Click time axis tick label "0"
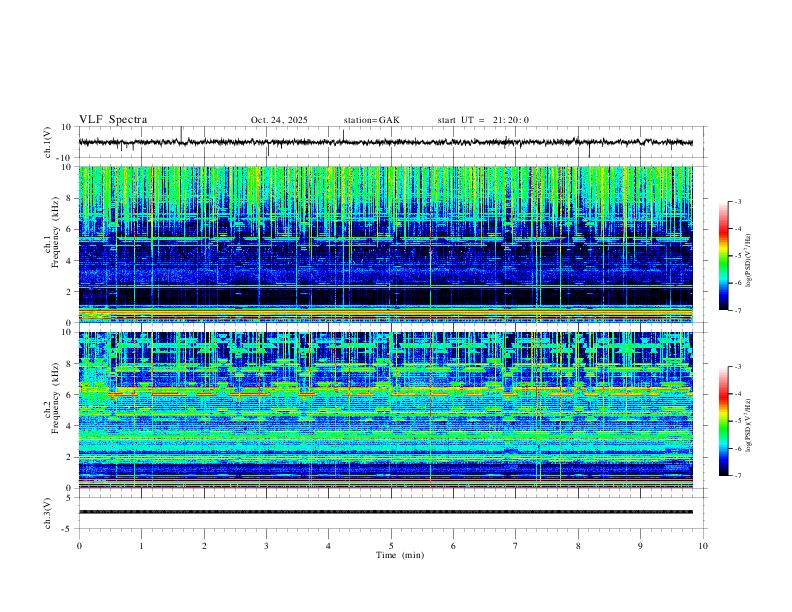The image size is (792, 612). pyautogui.click(x=79, y=546)
